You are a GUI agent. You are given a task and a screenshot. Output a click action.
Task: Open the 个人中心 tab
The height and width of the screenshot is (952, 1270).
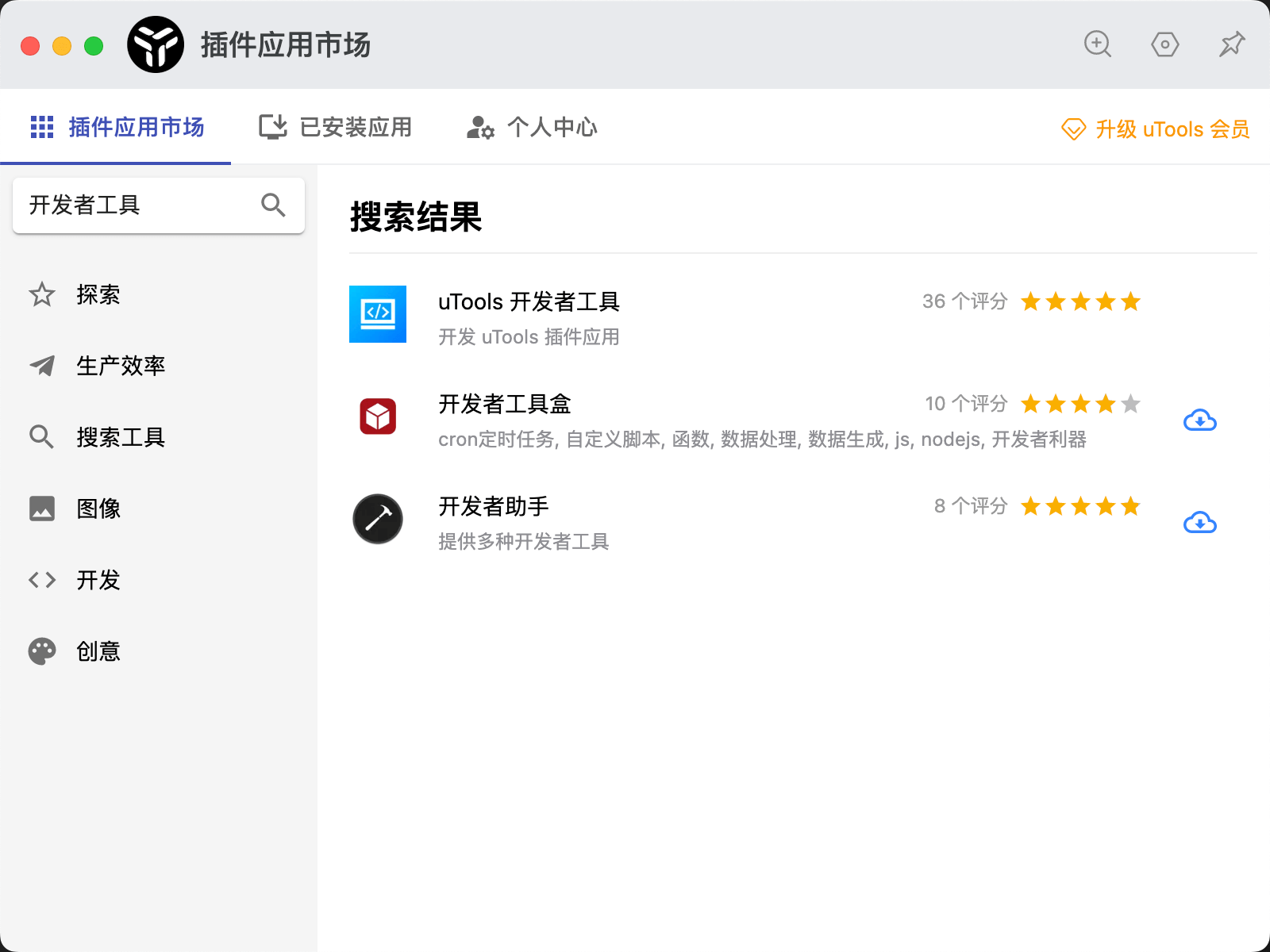tap(532, 127)
